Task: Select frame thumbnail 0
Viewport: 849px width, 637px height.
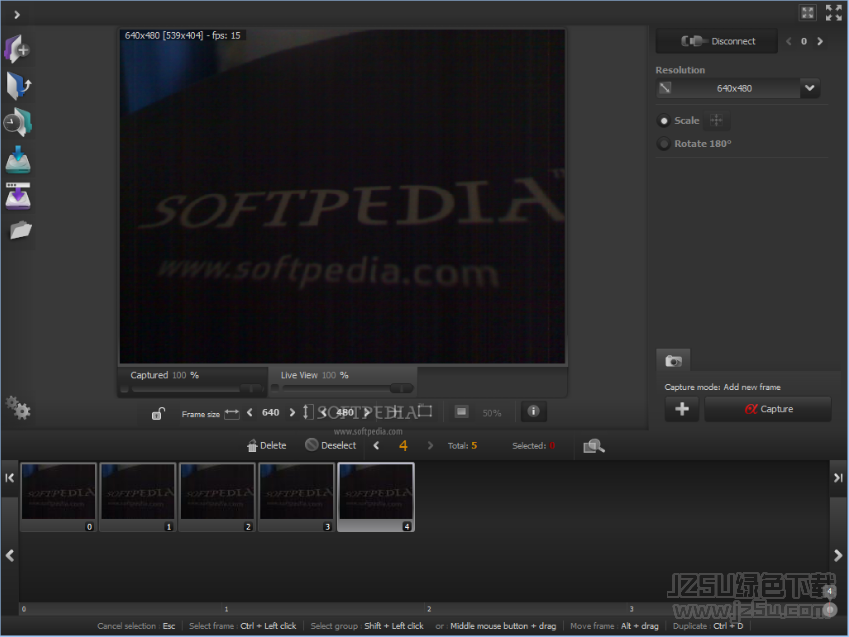Action: click(58, 497)
